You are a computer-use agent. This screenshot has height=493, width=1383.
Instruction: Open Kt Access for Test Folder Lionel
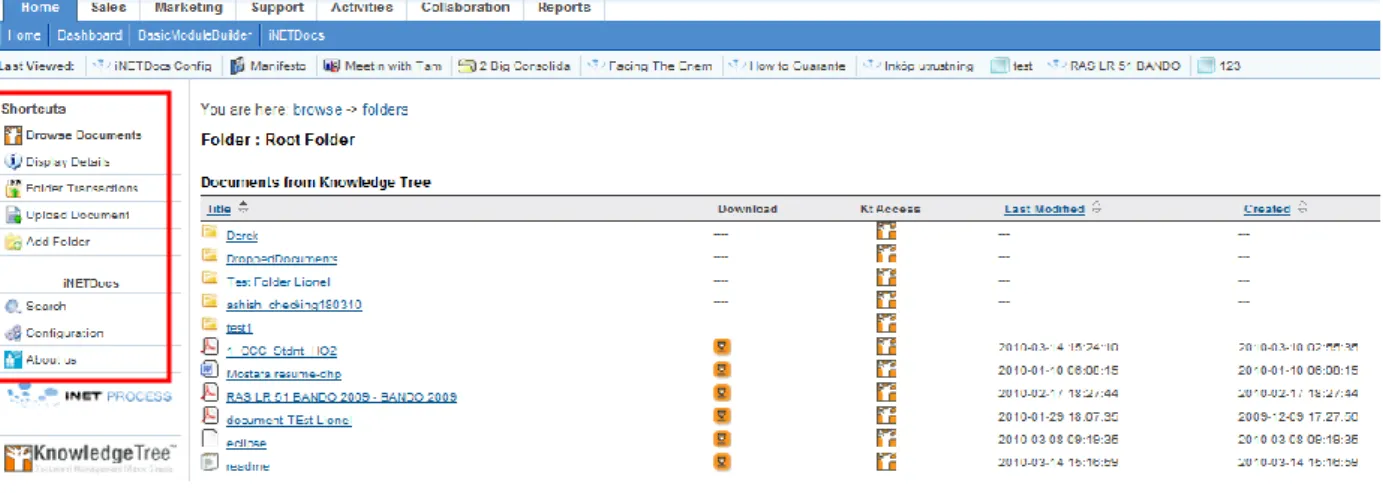coord(886,278)
